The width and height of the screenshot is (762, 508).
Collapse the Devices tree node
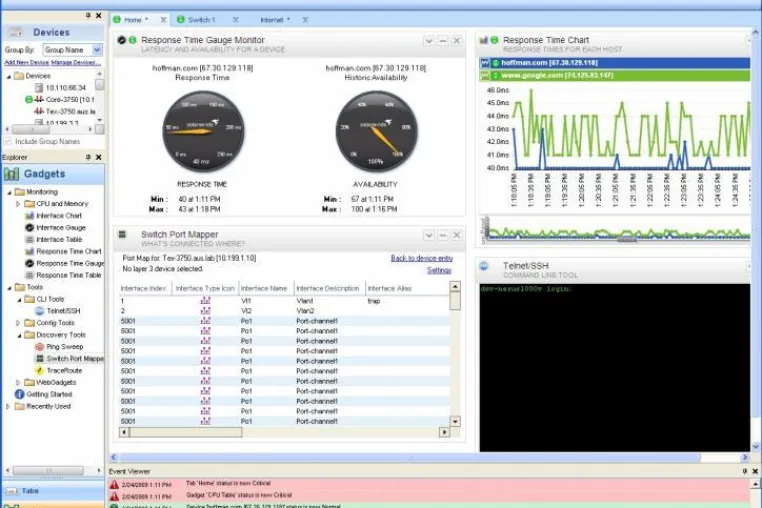point(9,76)
